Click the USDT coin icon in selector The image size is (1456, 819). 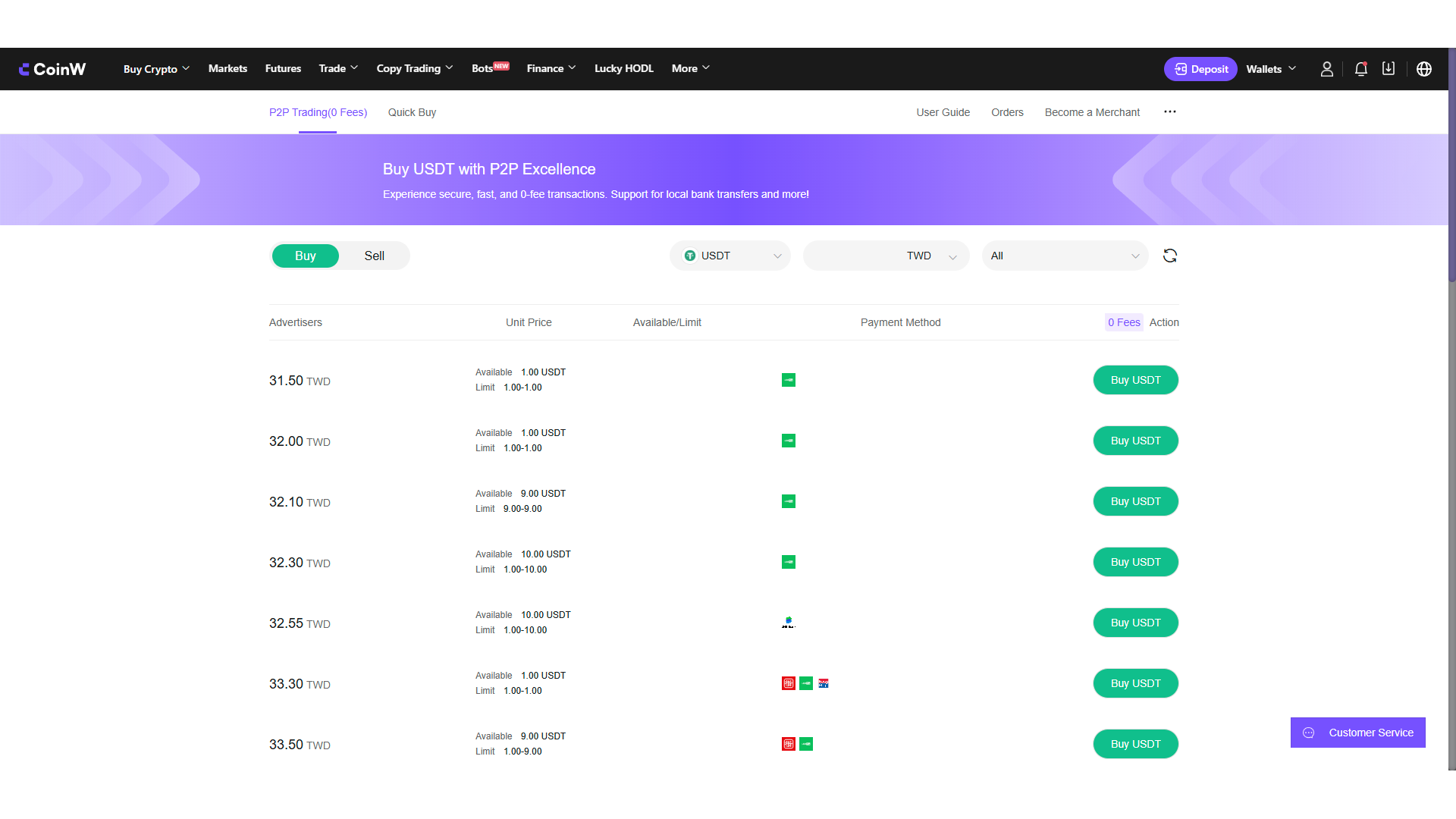coord(690,256)
